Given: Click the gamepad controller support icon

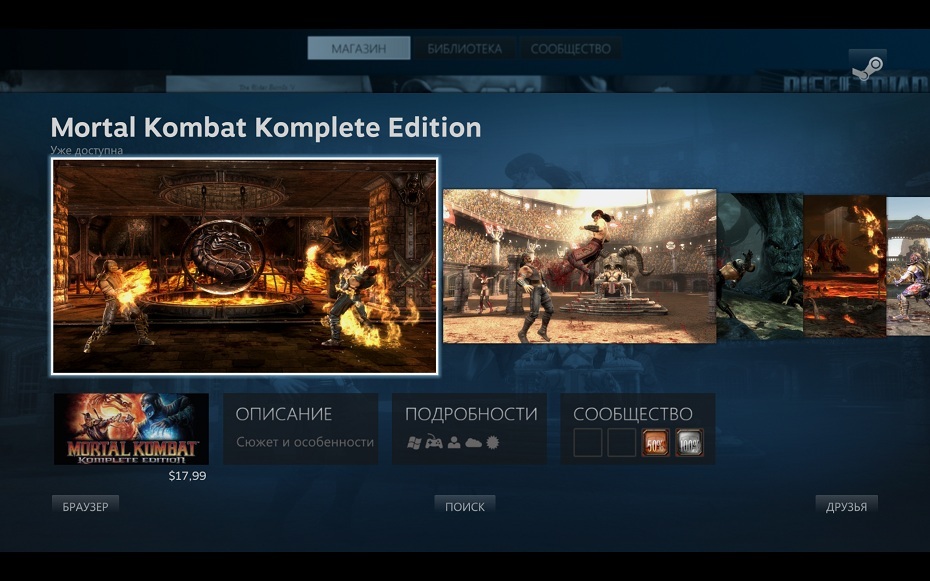Looking at the screenshot, I should pos(434,442).
